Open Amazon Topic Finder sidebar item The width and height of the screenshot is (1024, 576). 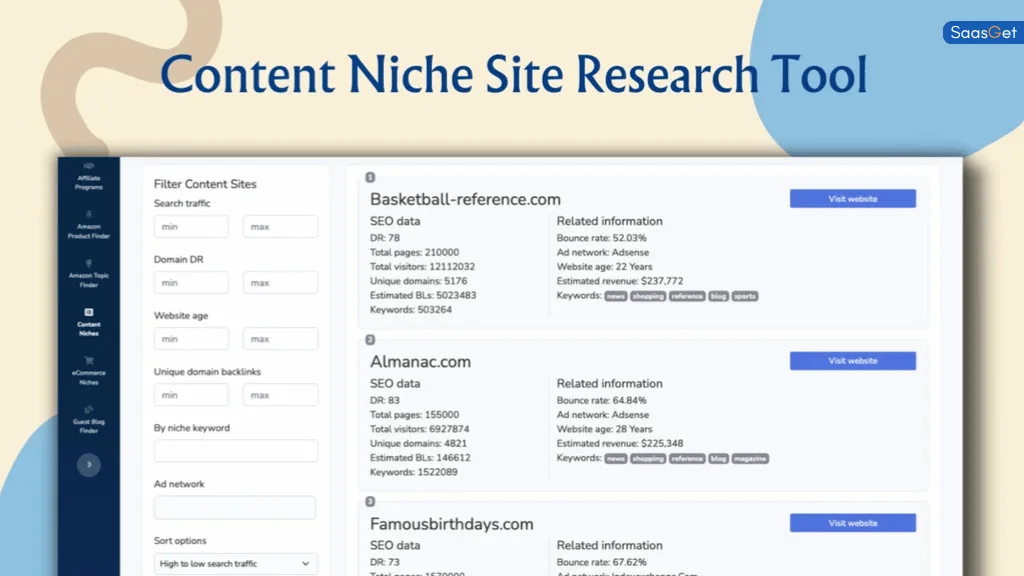[x=89, y=274]
